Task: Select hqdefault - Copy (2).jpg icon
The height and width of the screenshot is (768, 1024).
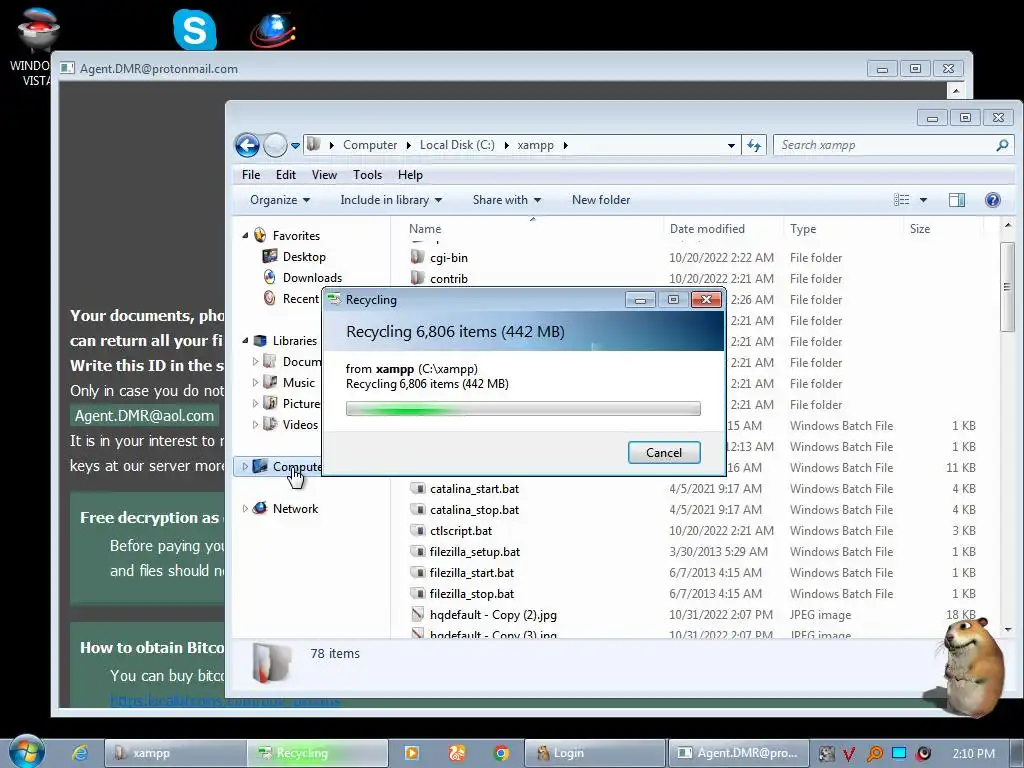Action: tap(418, 615)
